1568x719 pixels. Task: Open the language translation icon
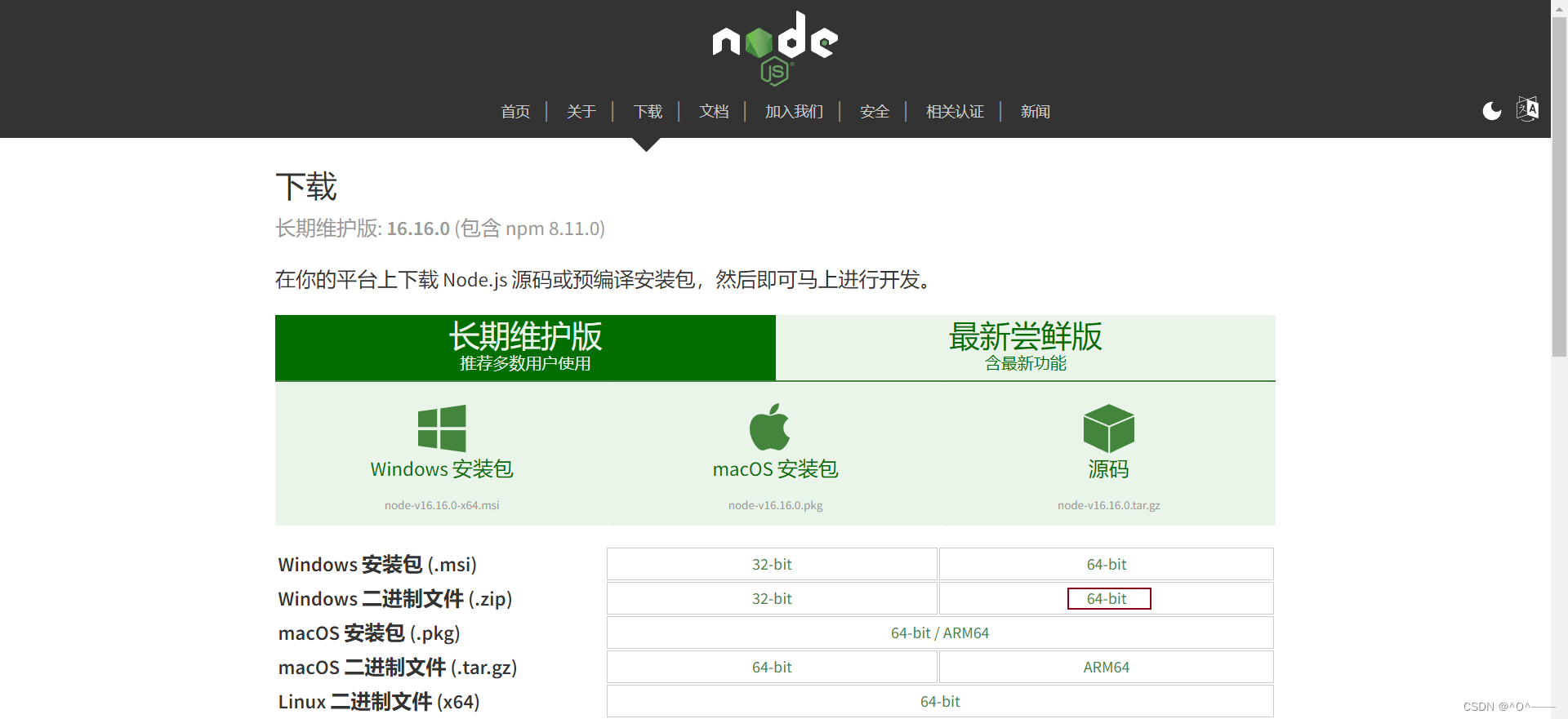point(1528,109)
